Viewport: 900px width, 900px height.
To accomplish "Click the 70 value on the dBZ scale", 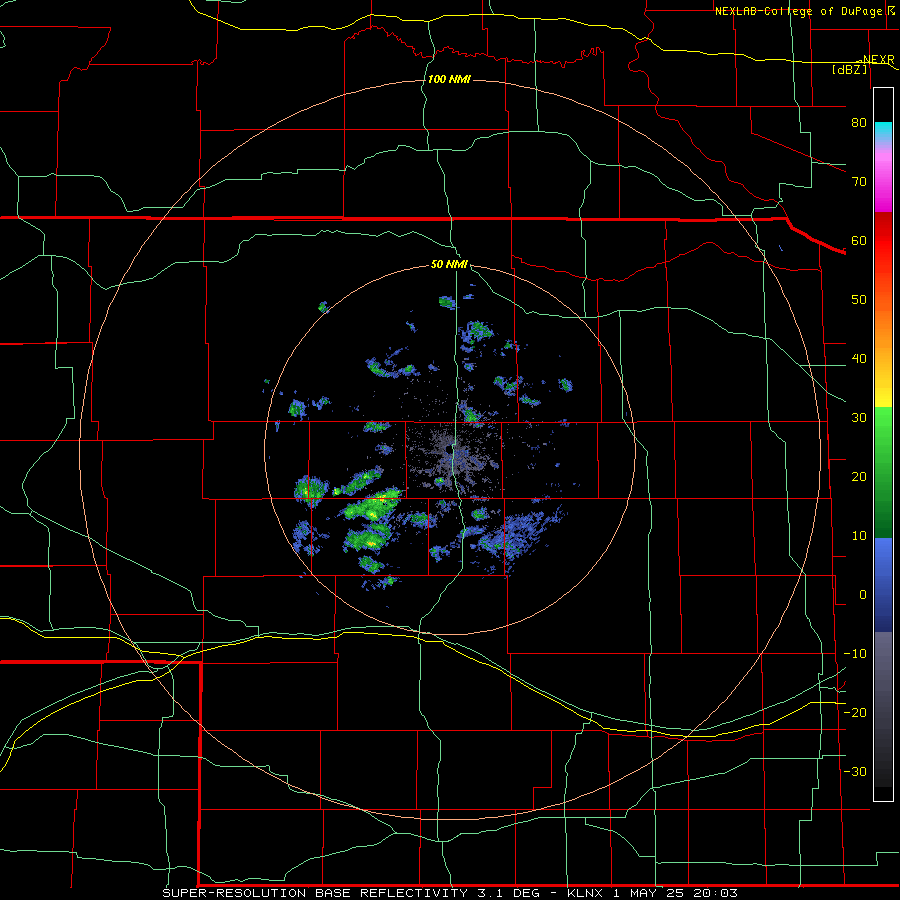I will pos(859,181).
